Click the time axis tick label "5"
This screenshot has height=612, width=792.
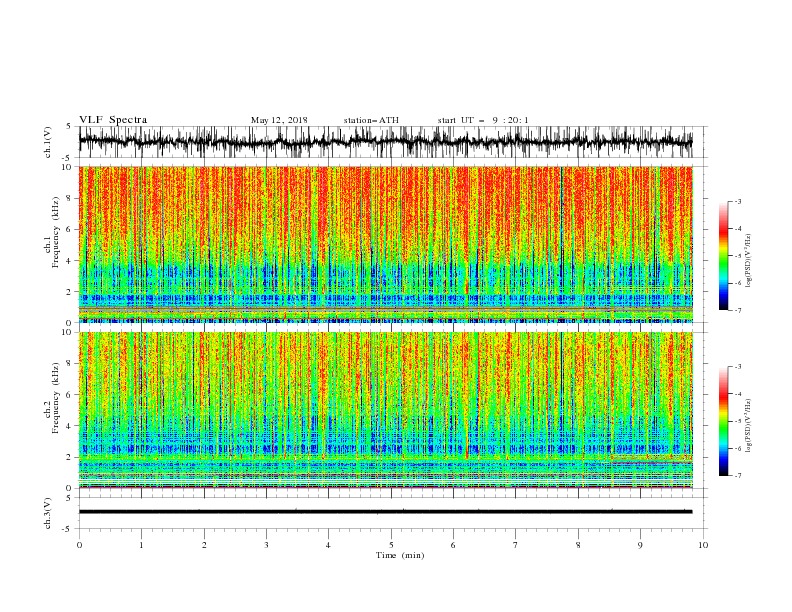click(x=391, y=545)
